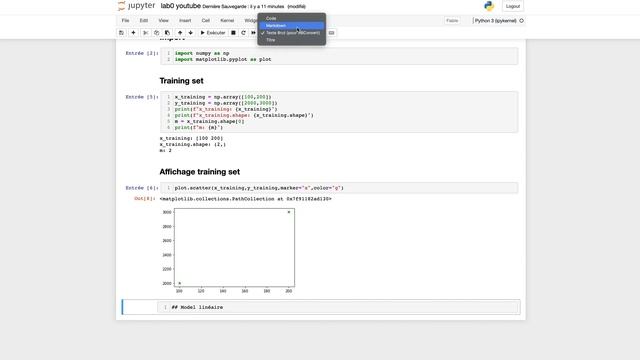
Task: Open the command palette keyboard icon
Action: pyautogui.click(x=331, y=33)
